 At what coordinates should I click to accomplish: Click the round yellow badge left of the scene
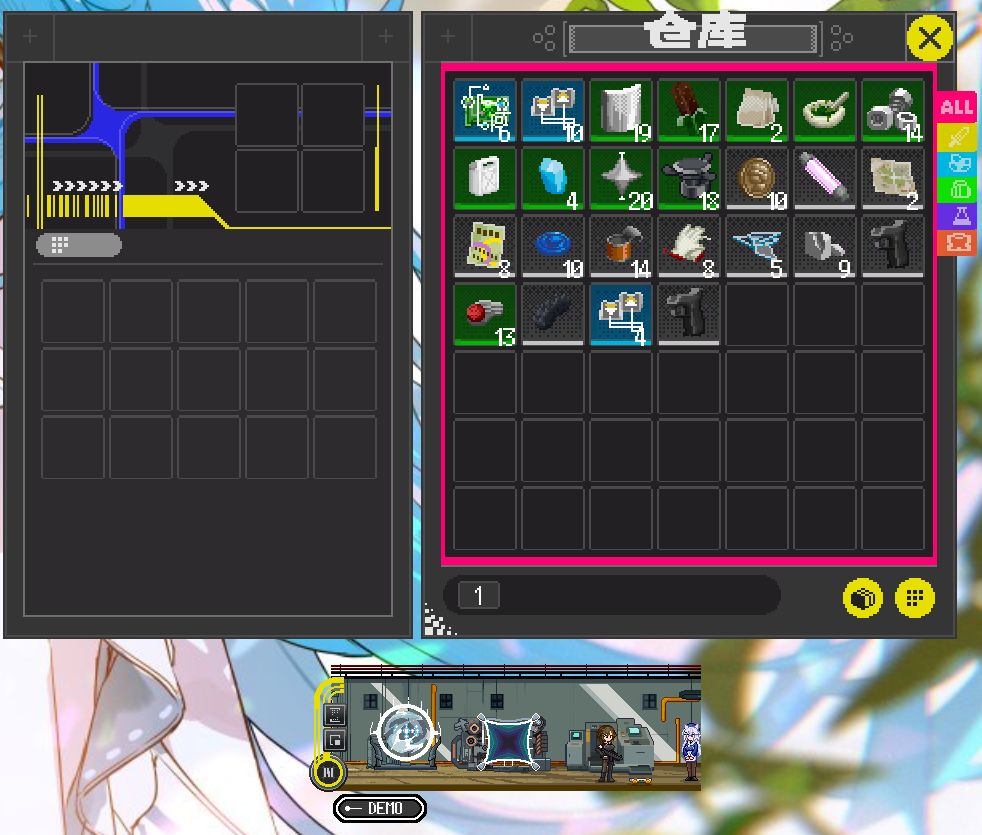tap(328, 772)
